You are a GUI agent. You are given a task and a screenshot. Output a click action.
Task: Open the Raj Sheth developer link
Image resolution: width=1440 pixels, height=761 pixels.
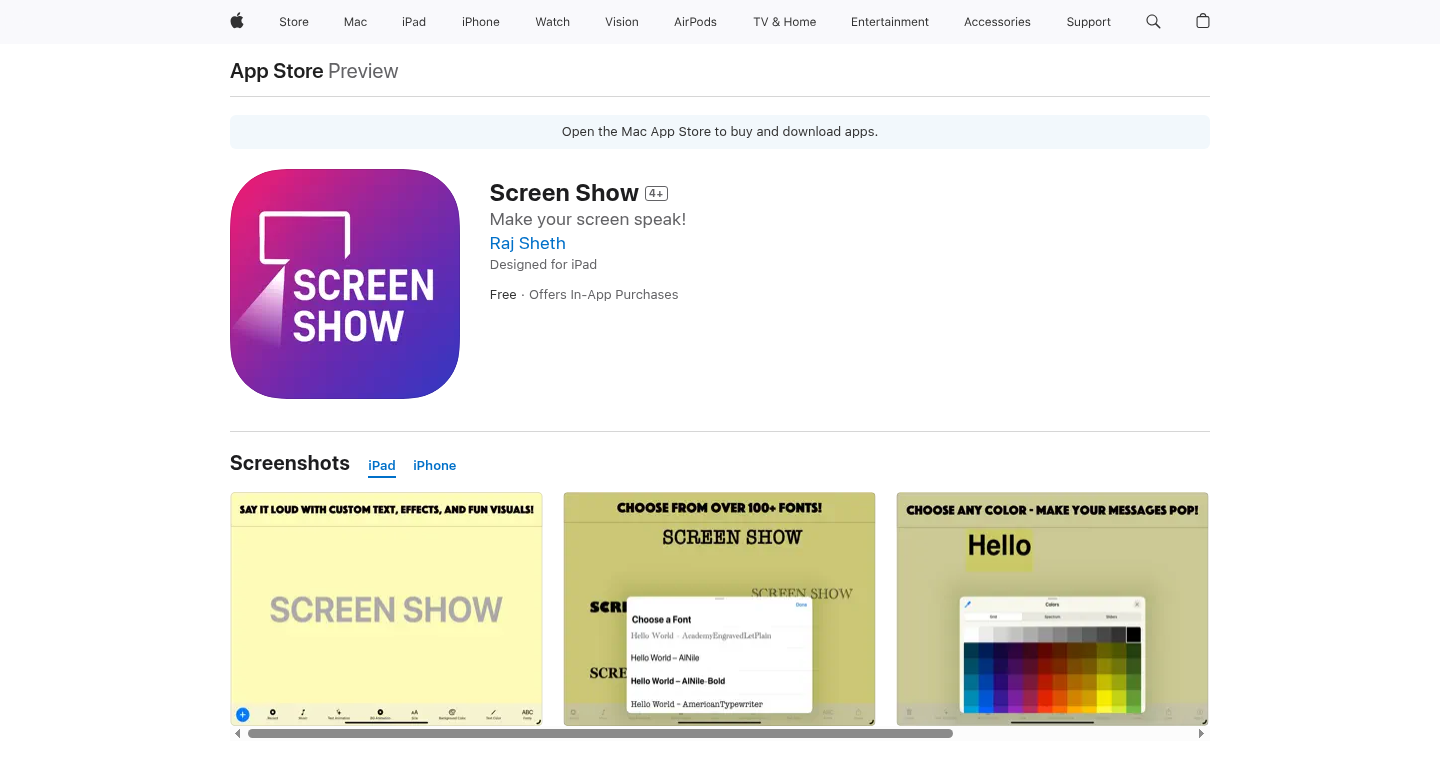click(528, 243)
